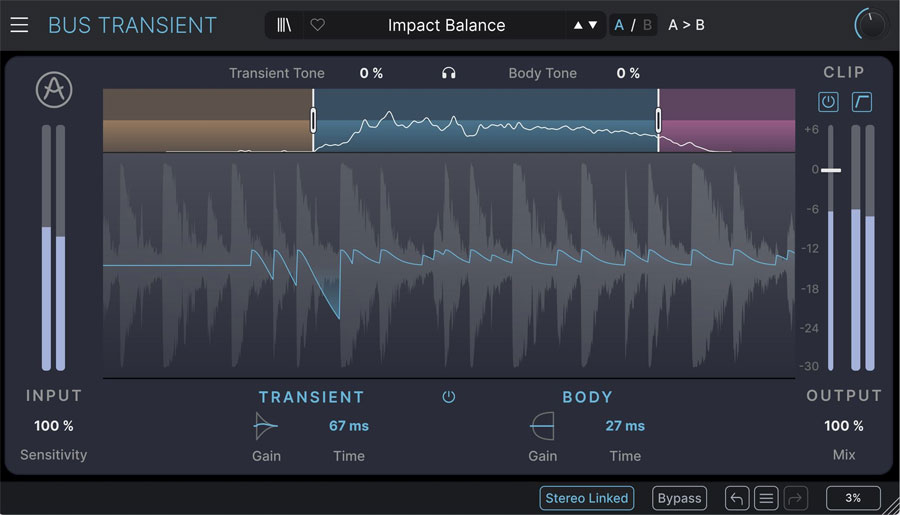The image size is (900, 515).
Task: Switch to state A
Action: click(x=619, y=25)
